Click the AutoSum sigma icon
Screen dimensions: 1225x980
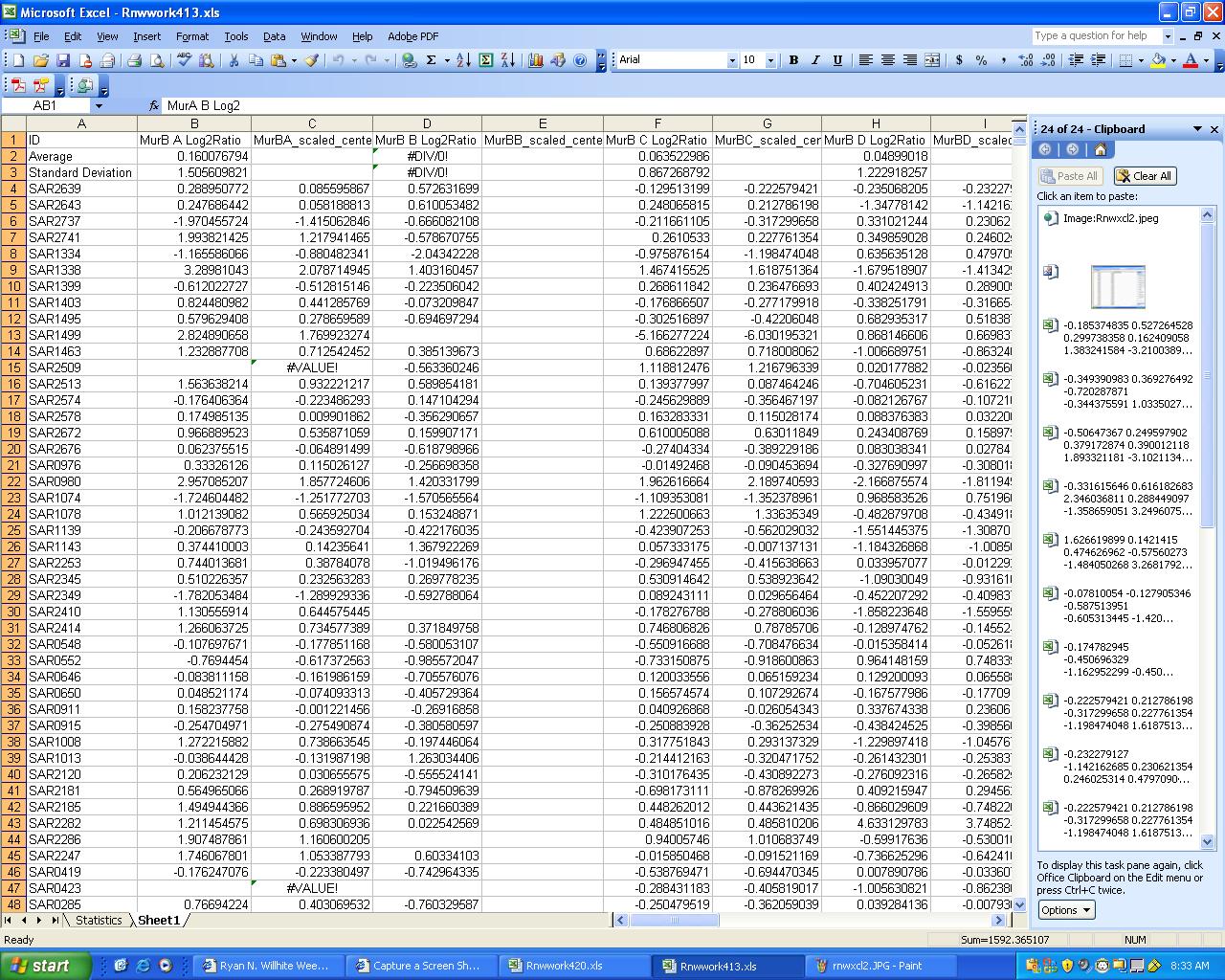tap(432, 60)
